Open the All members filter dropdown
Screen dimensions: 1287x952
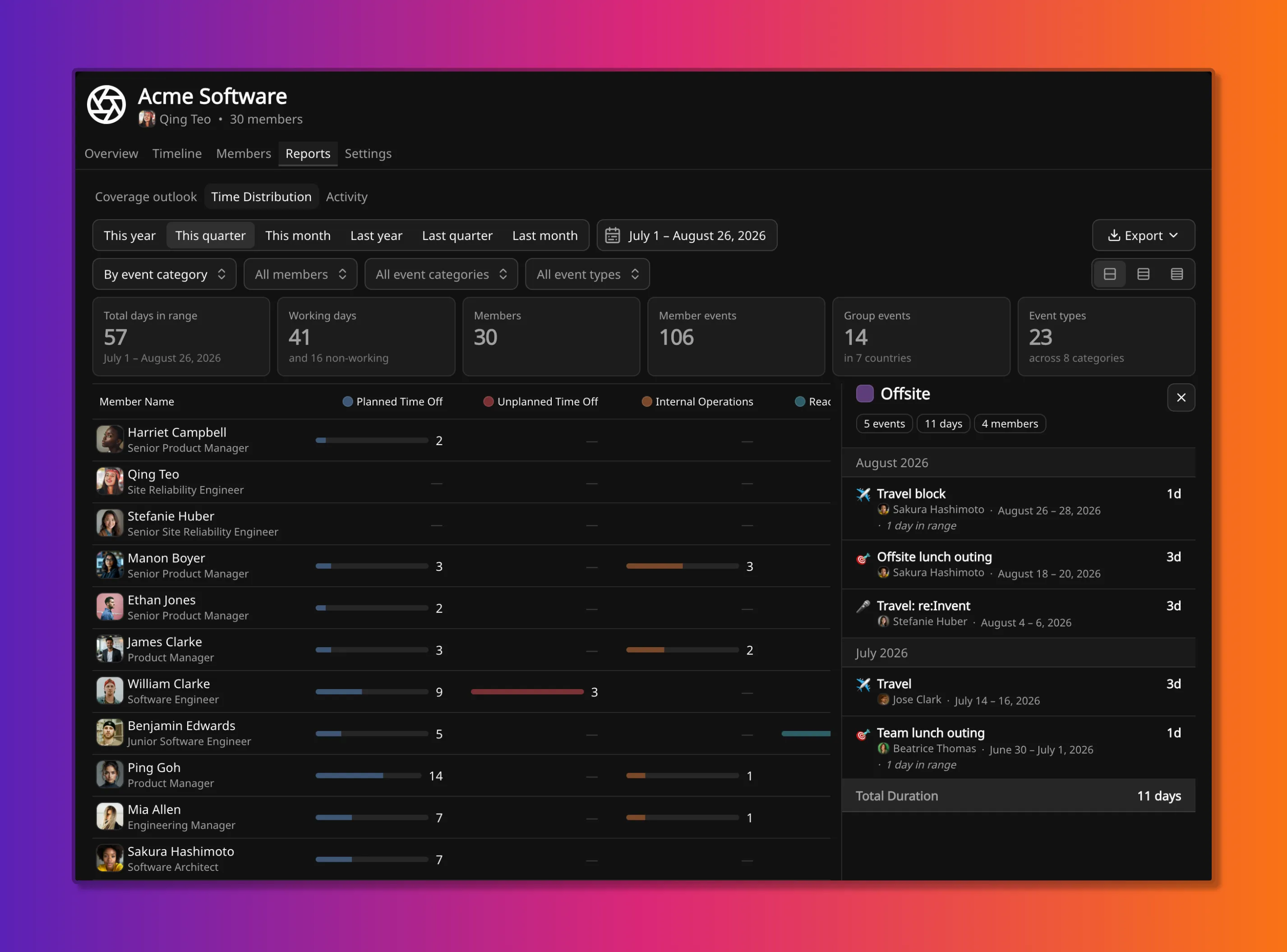click(300, 274)
